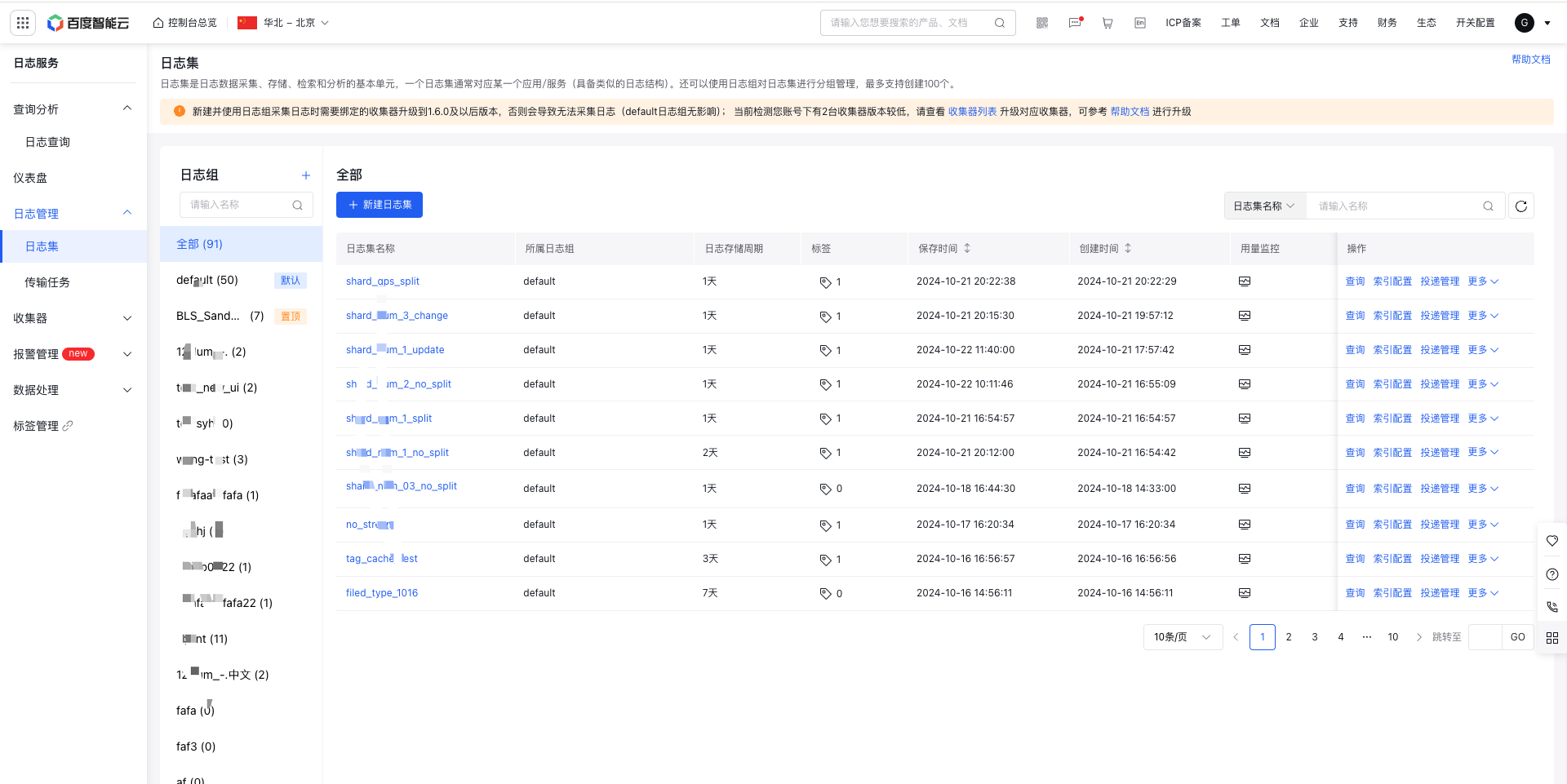
Task: Go to page 10 in pagination
Action: click(1393, 637)
